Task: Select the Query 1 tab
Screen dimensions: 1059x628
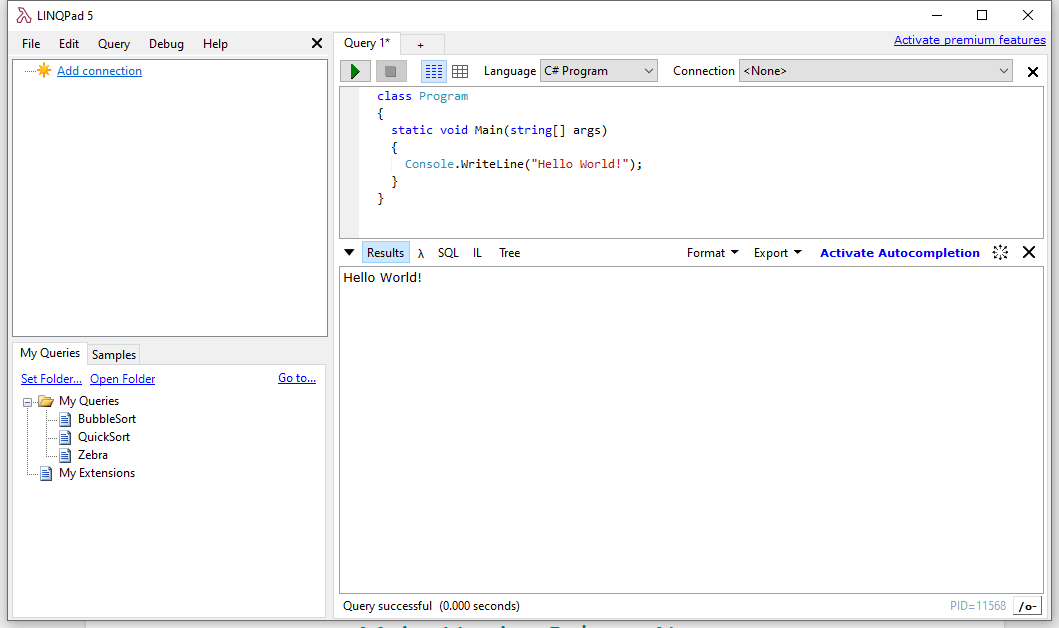Action: coord(367,43)
